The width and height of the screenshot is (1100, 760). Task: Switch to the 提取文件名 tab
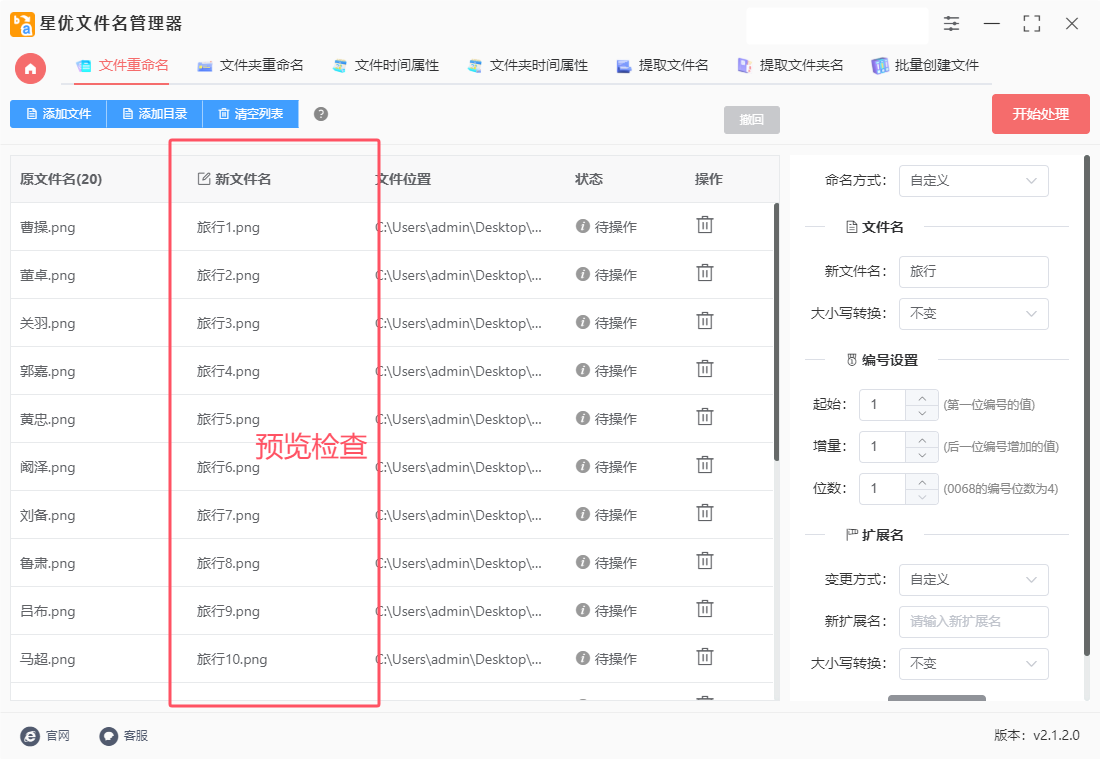click(662, 66)
